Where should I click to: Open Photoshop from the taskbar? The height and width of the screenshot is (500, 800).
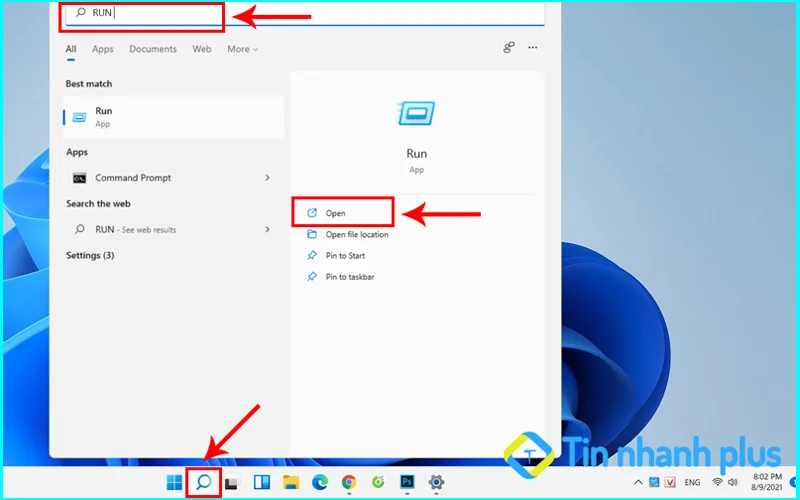(x=407, y=482)
